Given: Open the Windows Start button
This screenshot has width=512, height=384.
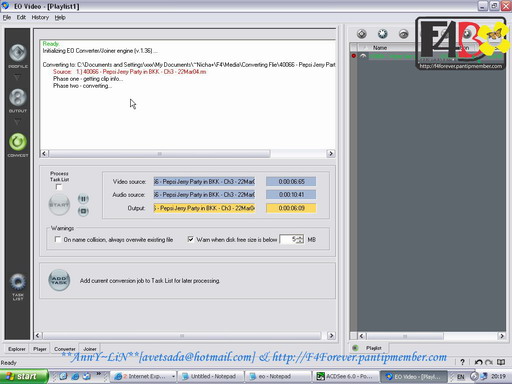Looking at the screenshot, I should [23, 376].
